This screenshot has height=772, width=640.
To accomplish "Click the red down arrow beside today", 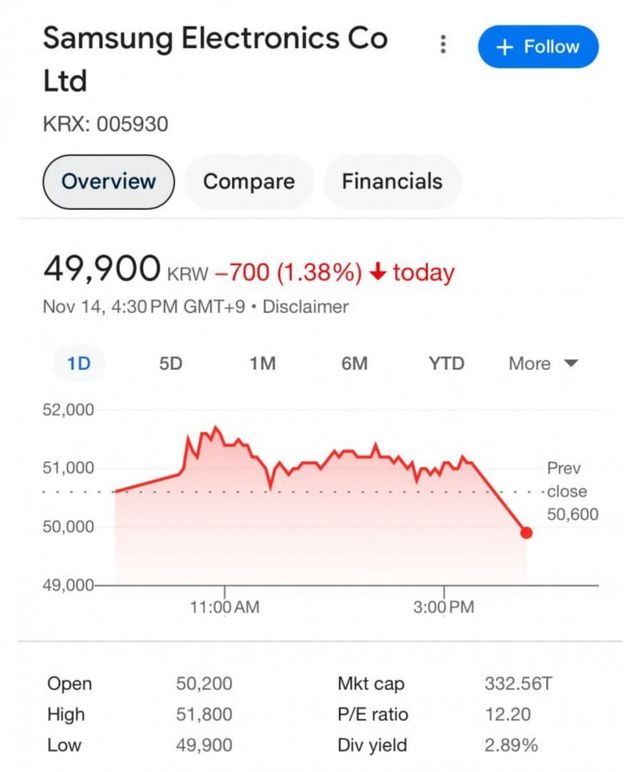I will tap(378, 272).
